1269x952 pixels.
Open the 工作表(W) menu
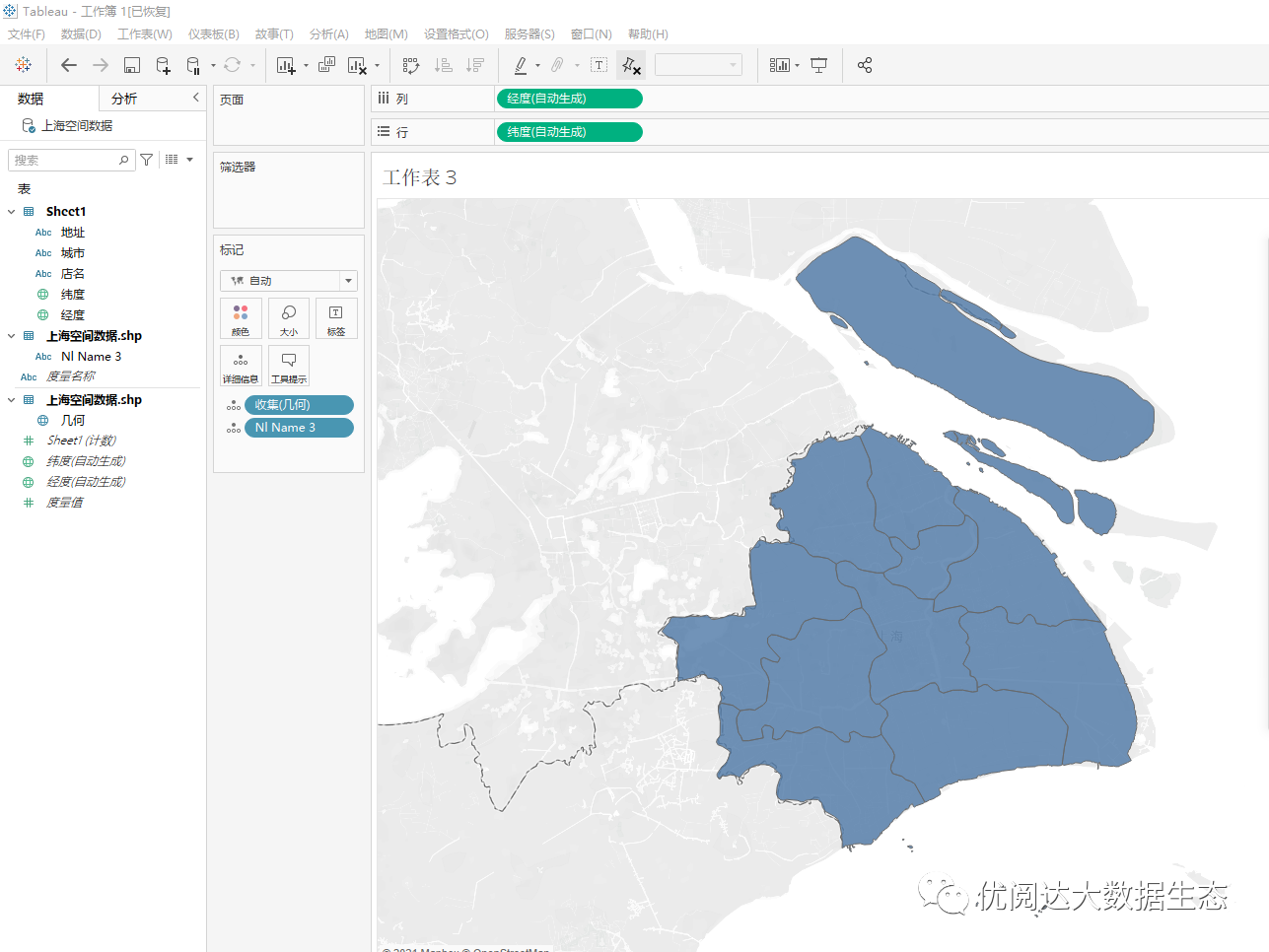tap(145, 34)
